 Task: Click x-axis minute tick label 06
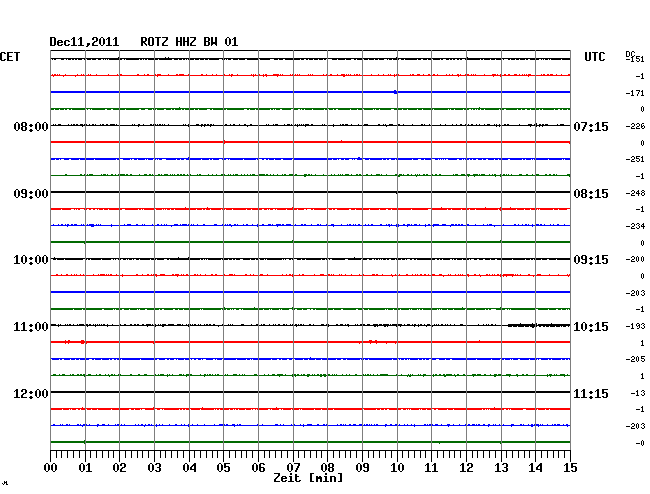point(258,467)
